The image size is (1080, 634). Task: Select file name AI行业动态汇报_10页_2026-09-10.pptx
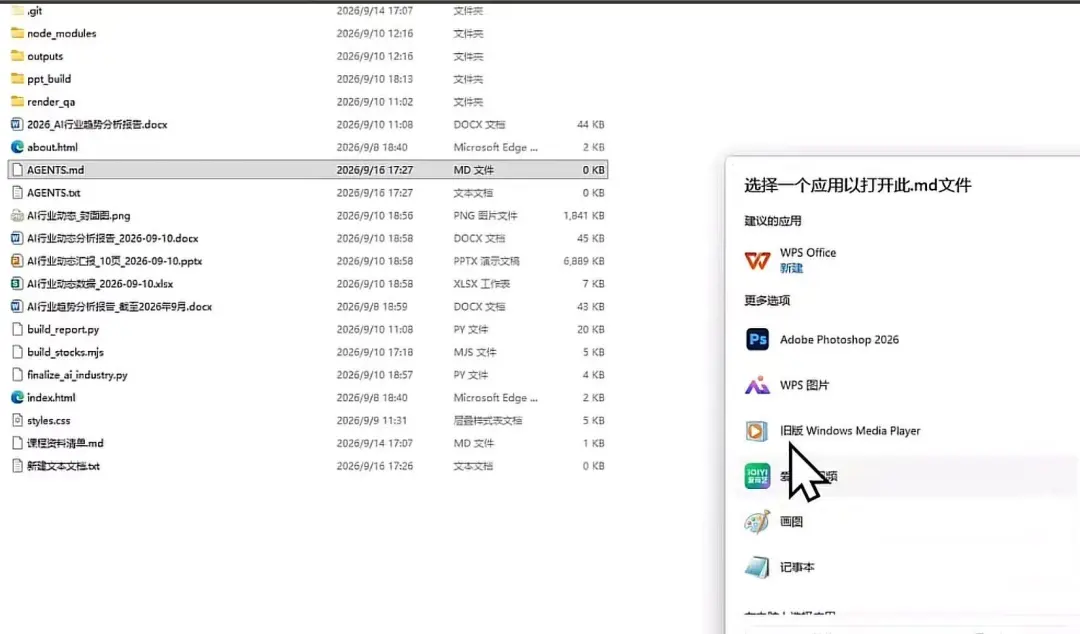tap(114, 260)
